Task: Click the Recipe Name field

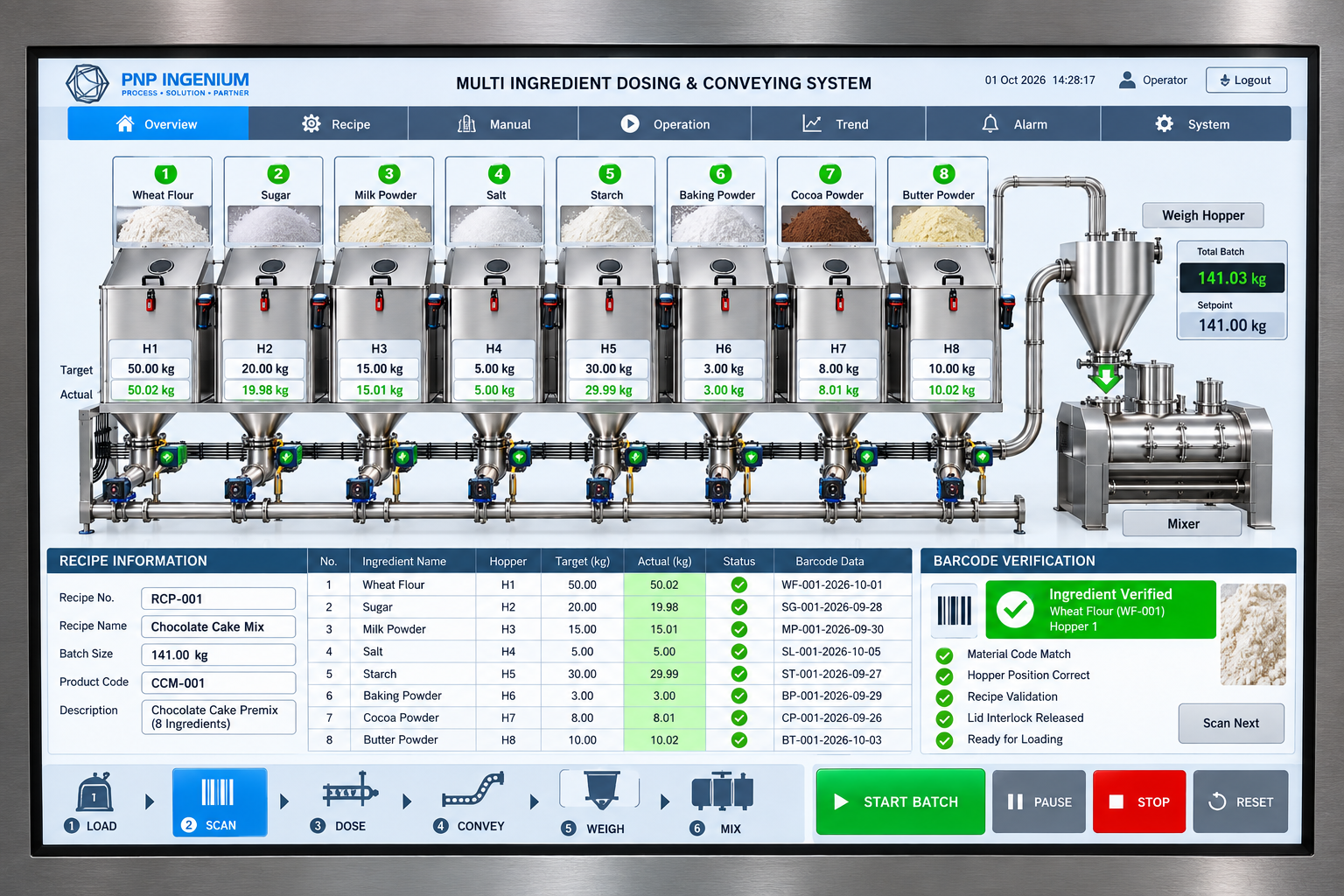Action: [219, 626]
